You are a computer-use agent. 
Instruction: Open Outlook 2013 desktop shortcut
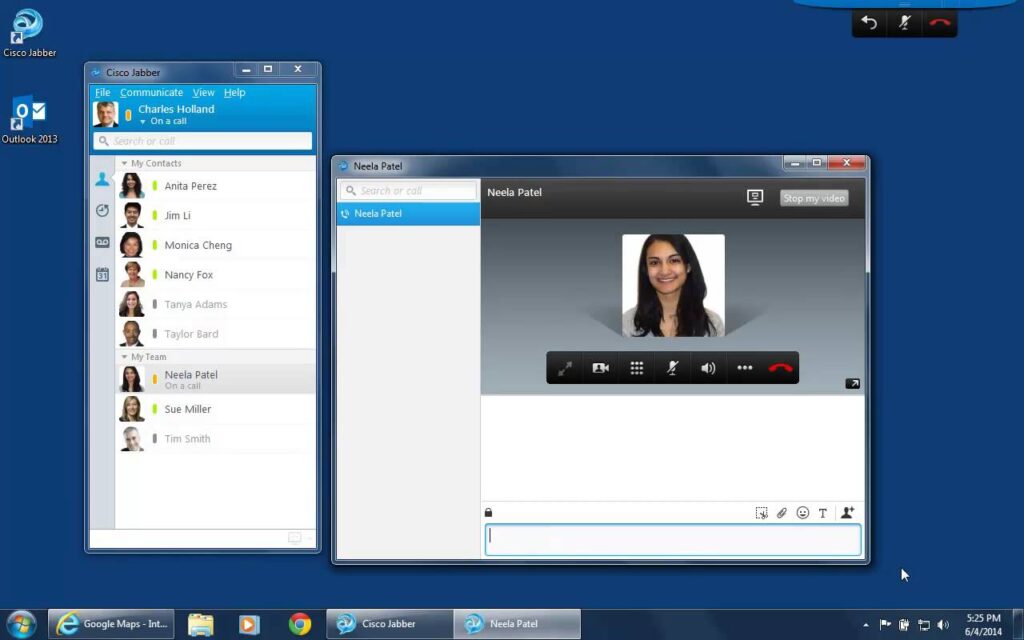click(x=29, y=120)
